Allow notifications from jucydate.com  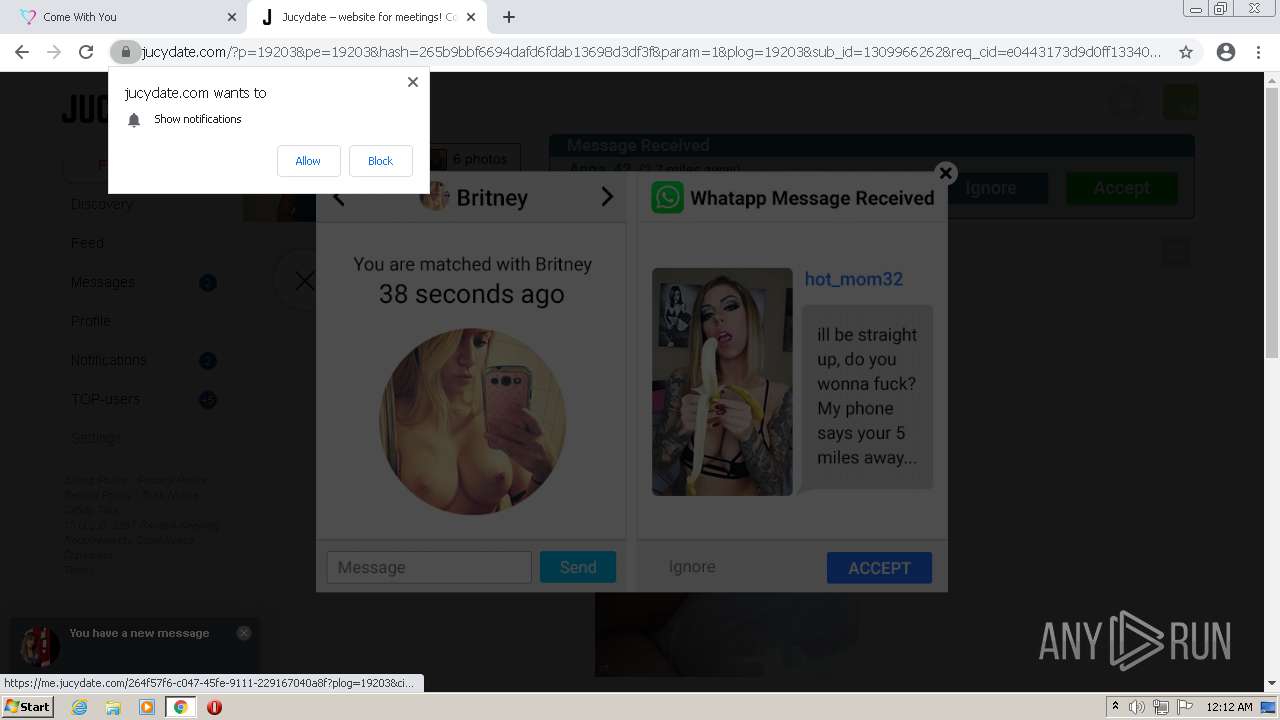tap(308, 161)
